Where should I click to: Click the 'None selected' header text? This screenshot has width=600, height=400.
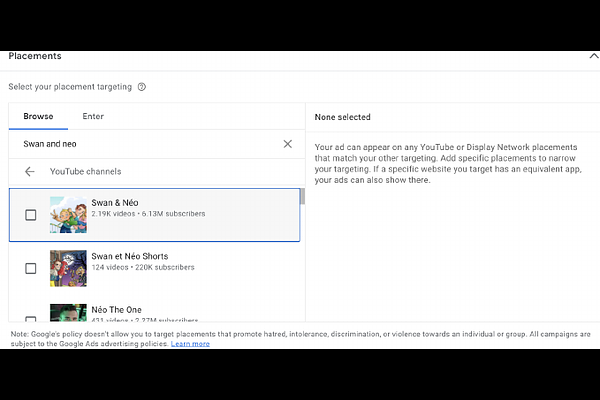[342, 117]
